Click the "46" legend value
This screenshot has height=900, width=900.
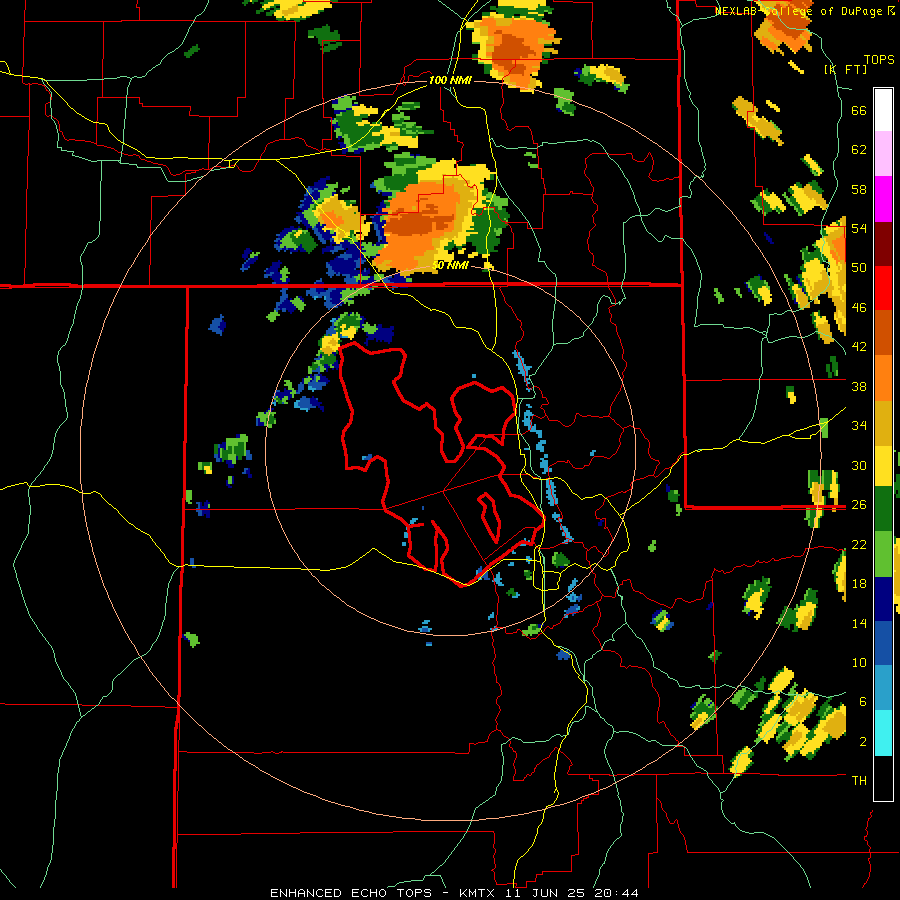click(x=859, y=308)
